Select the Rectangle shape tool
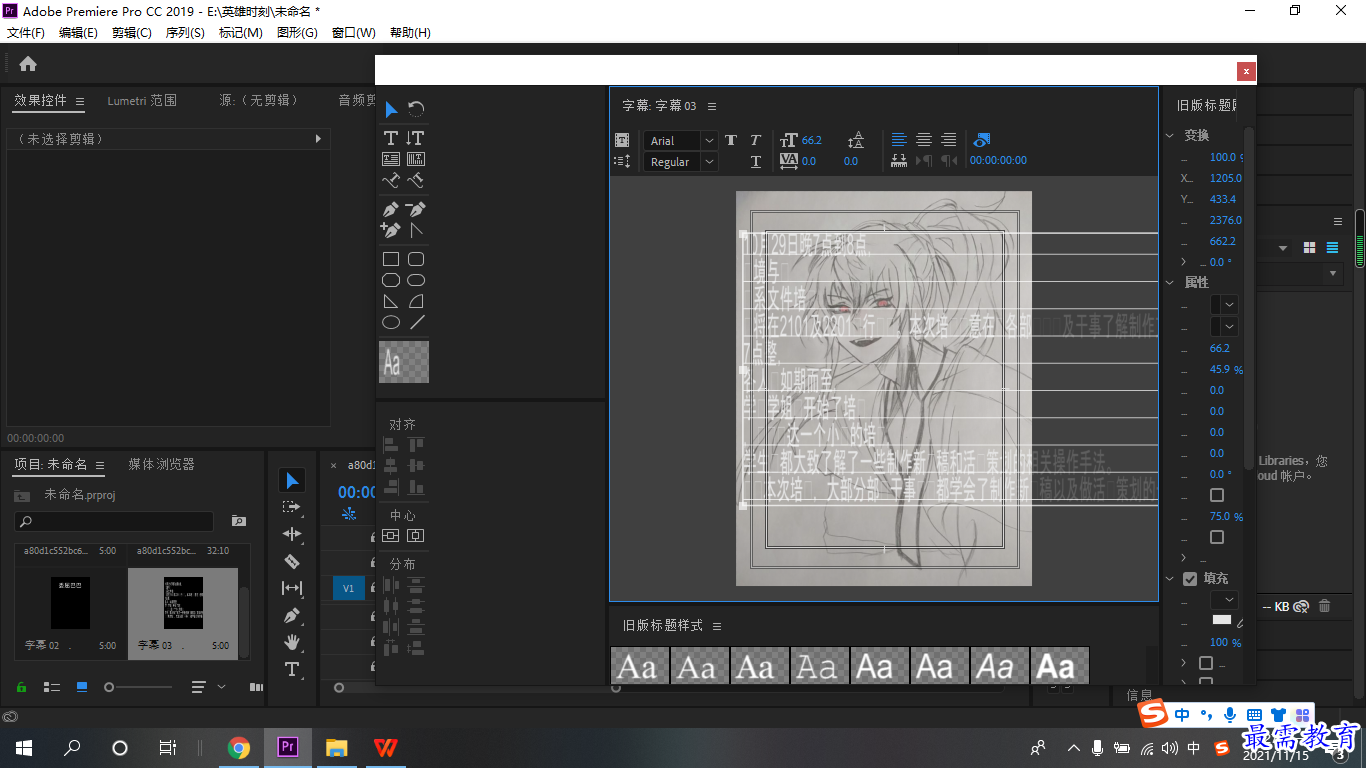The height and width of the screenshot is (768, 1366). pyautogui.click(x=391, y=259)
